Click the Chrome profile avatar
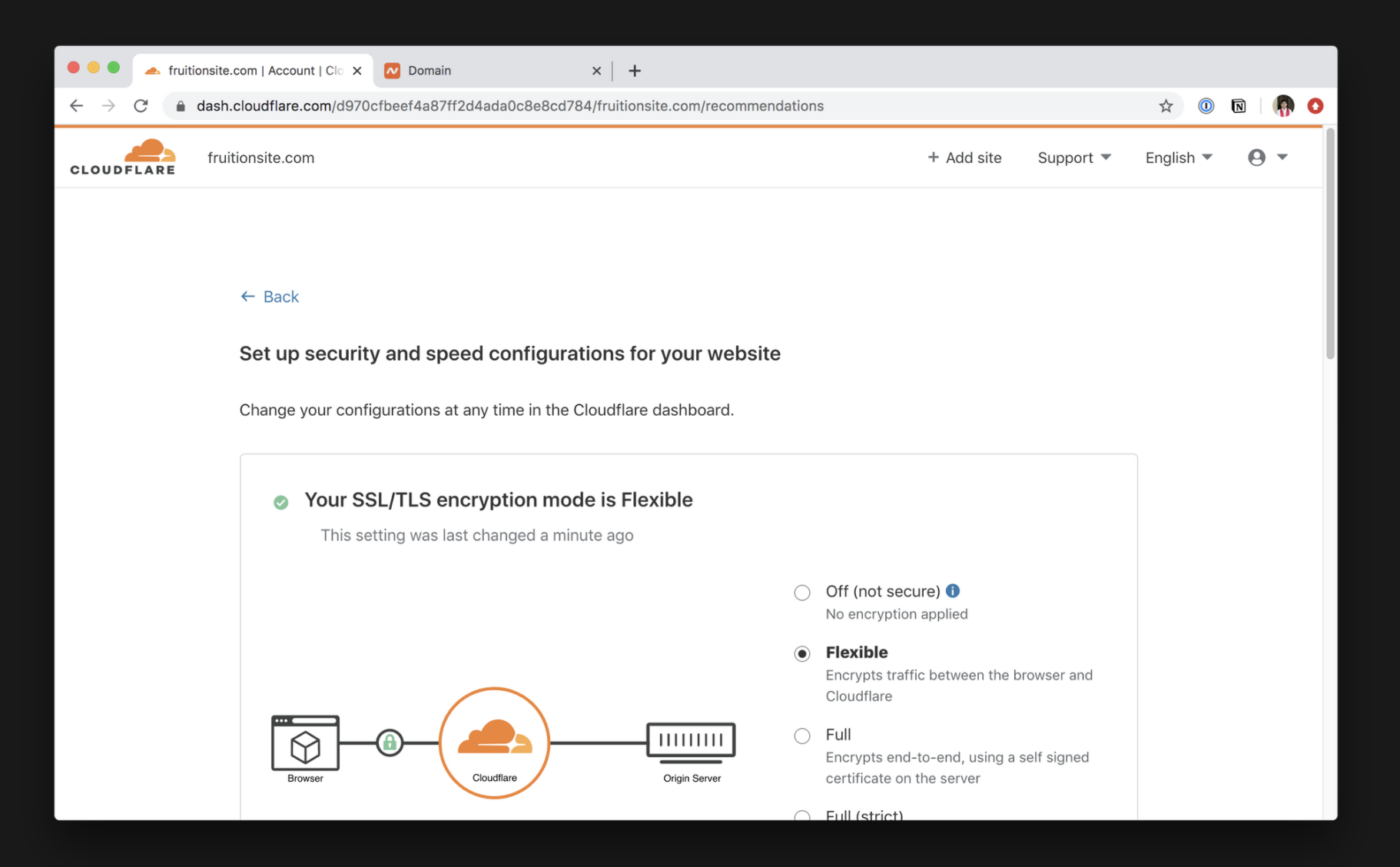This screenshot has height=867, width=1400. point(1283,106)
